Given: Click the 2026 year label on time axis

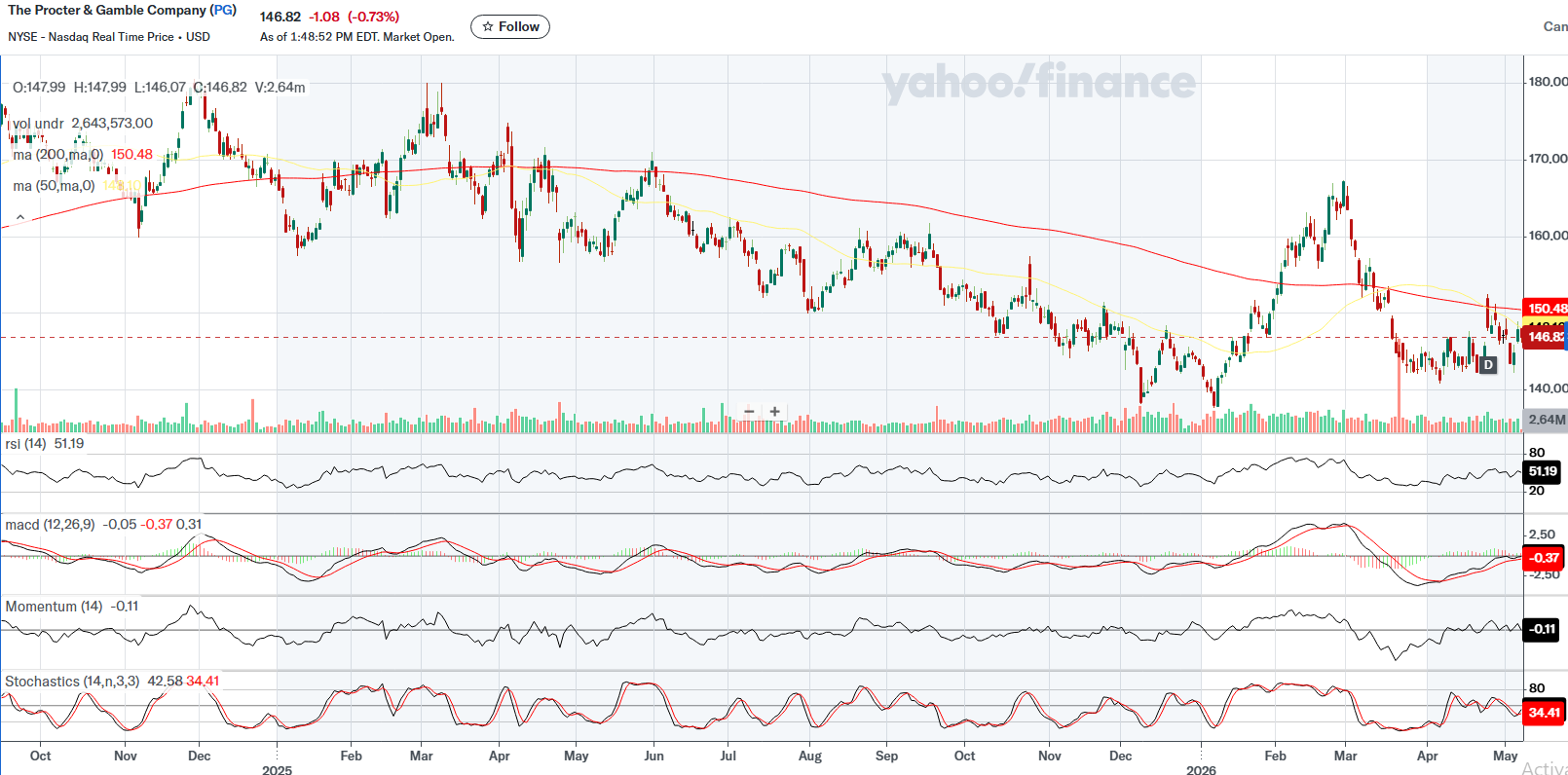Looking at the screenshot, I should click(1201, 770).
